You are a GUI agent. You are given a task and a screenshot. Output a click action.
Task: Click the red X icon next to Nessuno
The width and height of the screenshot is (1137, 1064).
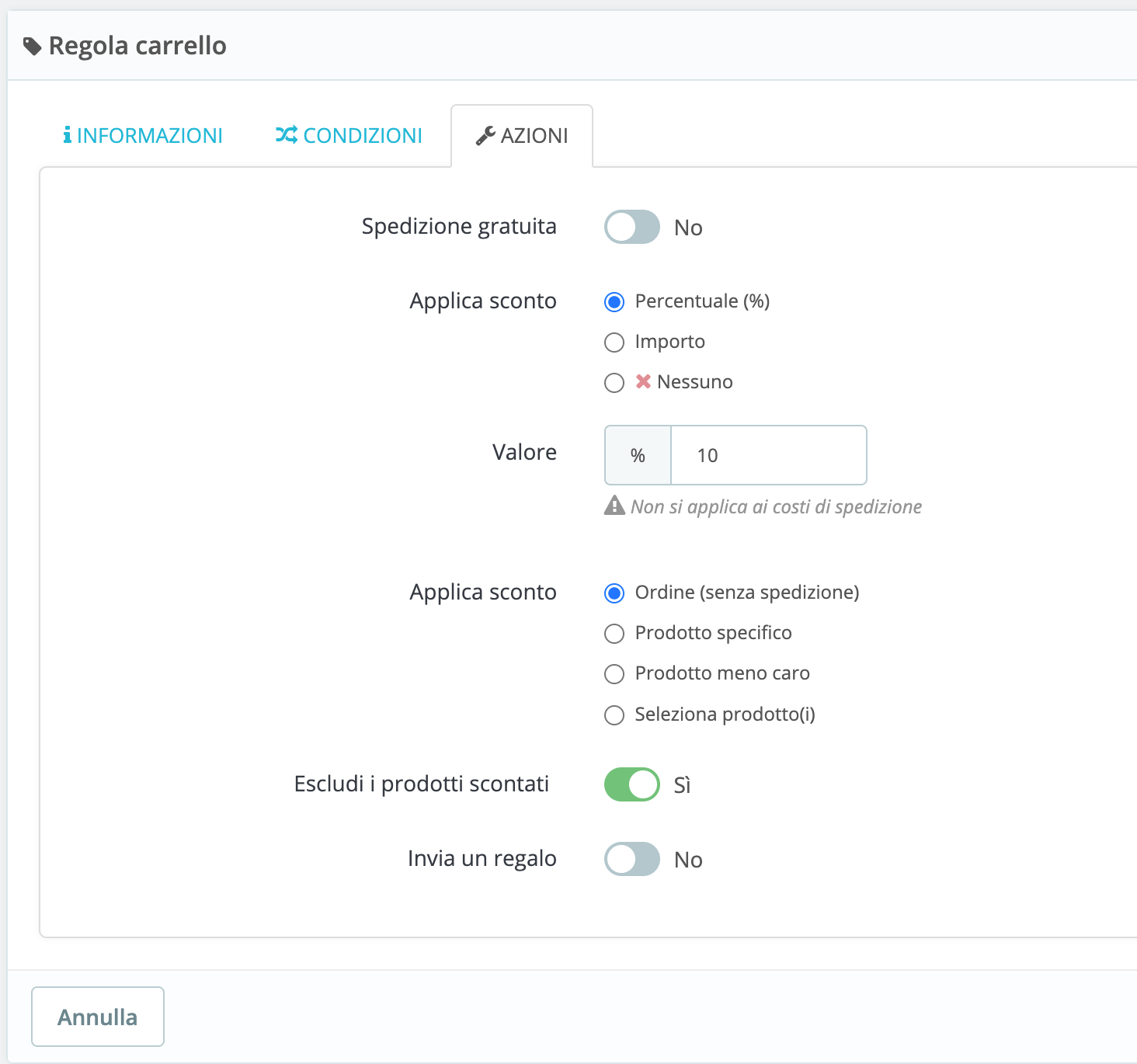coord(643,381)
